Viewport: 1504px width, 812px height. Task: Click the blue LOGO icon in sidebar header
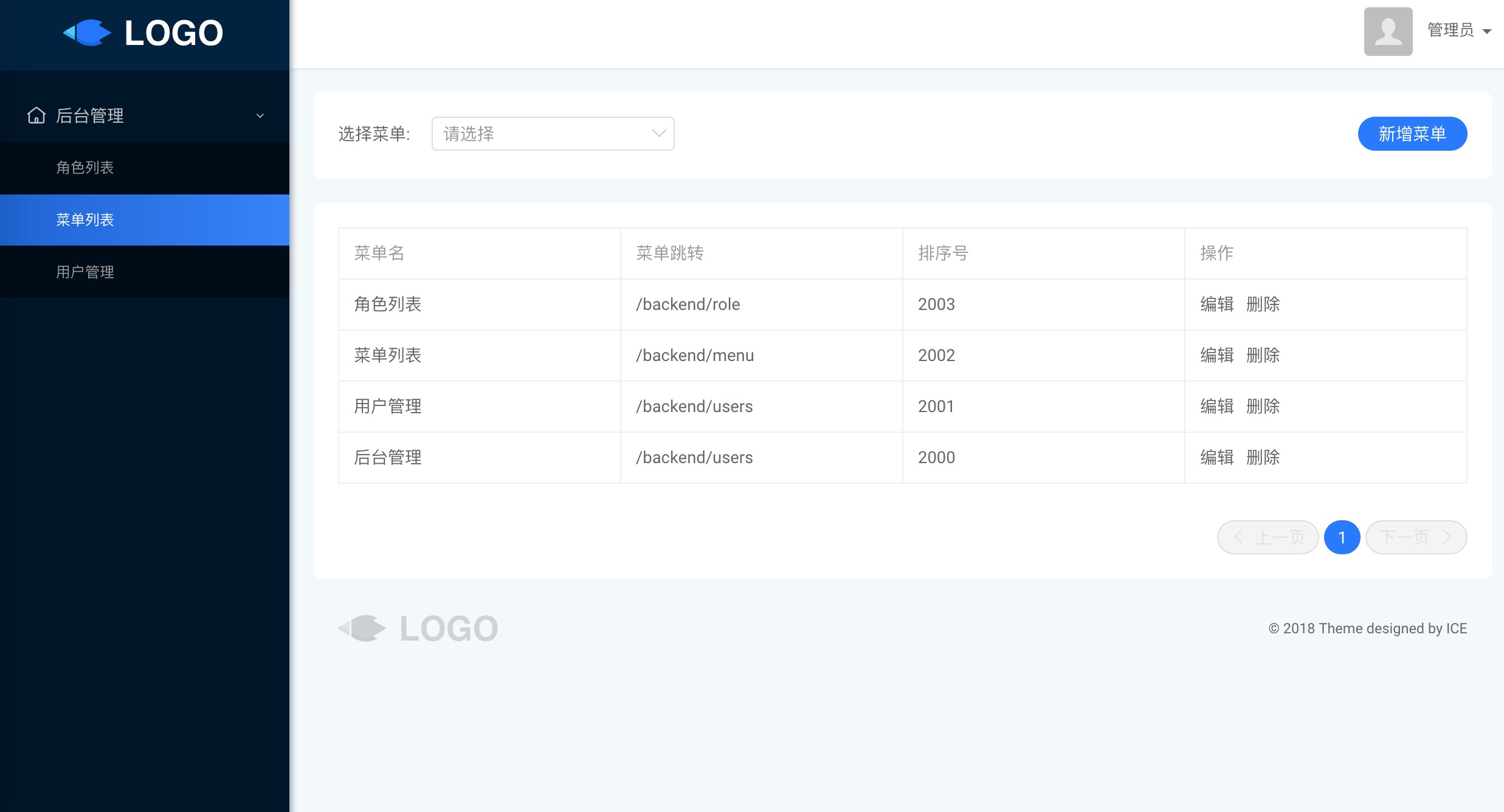[88, 33]
